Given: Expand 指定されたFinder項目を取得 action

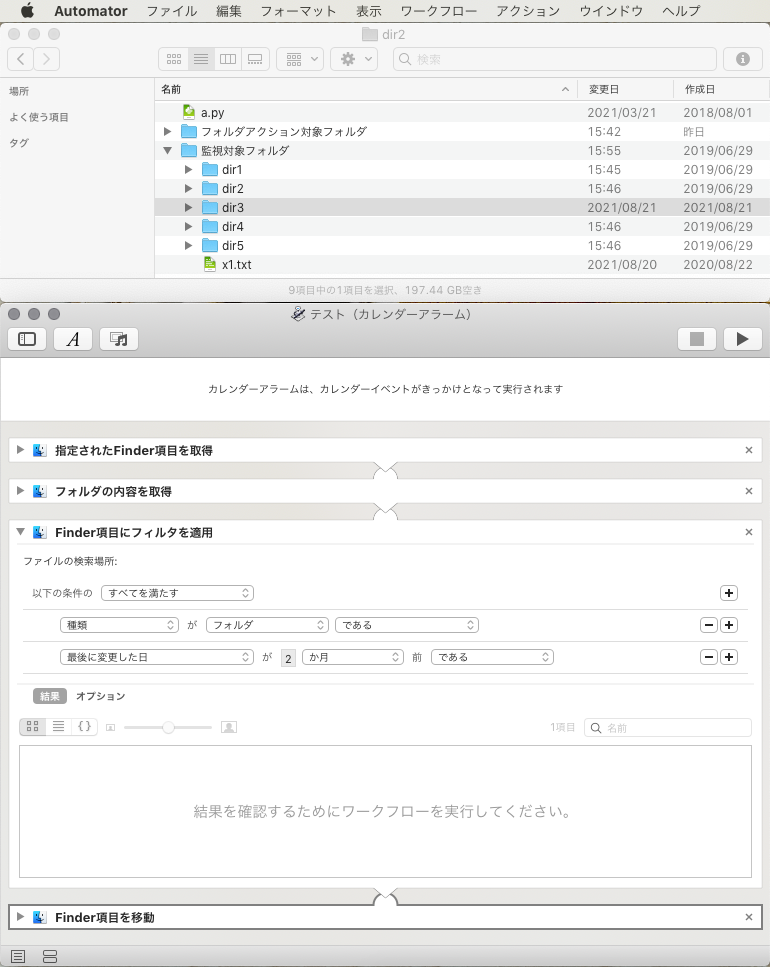Looking at the screenshot, I should coord(20,450).
